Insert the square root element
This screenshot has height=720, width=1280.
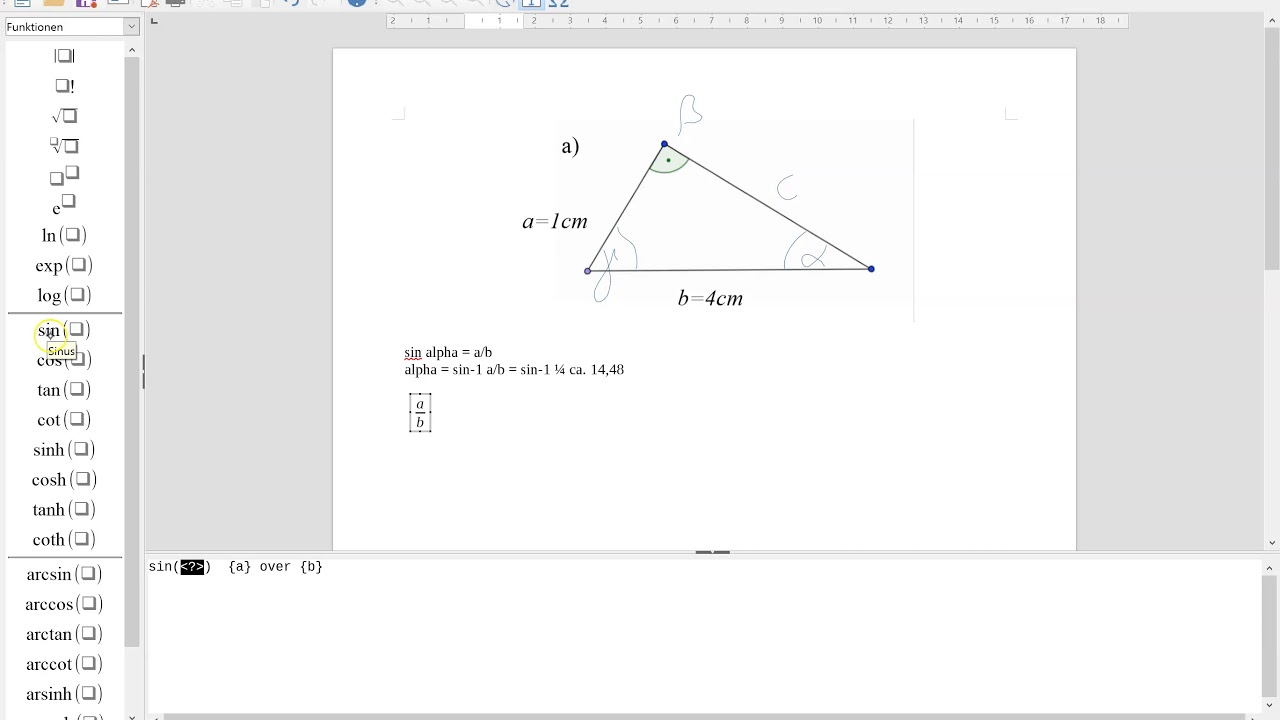pyautogui.click(x=64, y=116)
